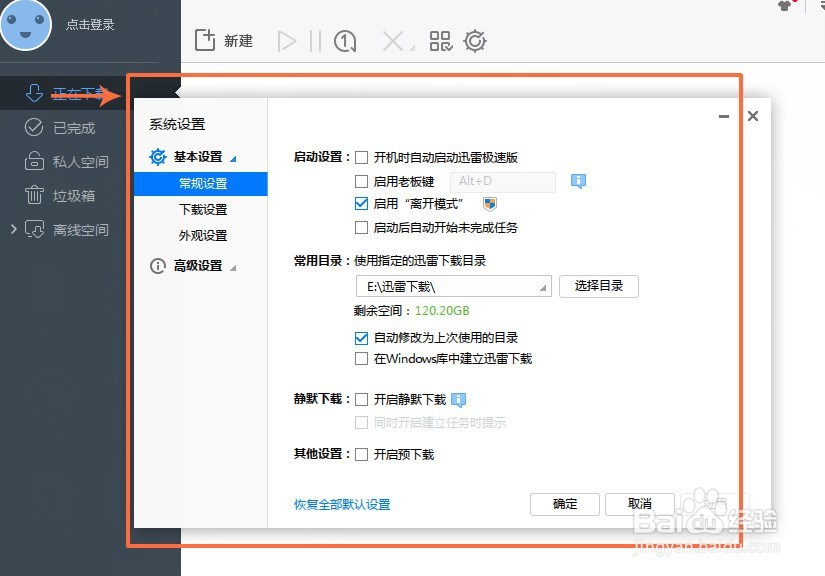Expand the 高级设置 triangle arrow
The width and height of the screenshot is (825, 576).
pyautogui.click(x=233, y=268)
